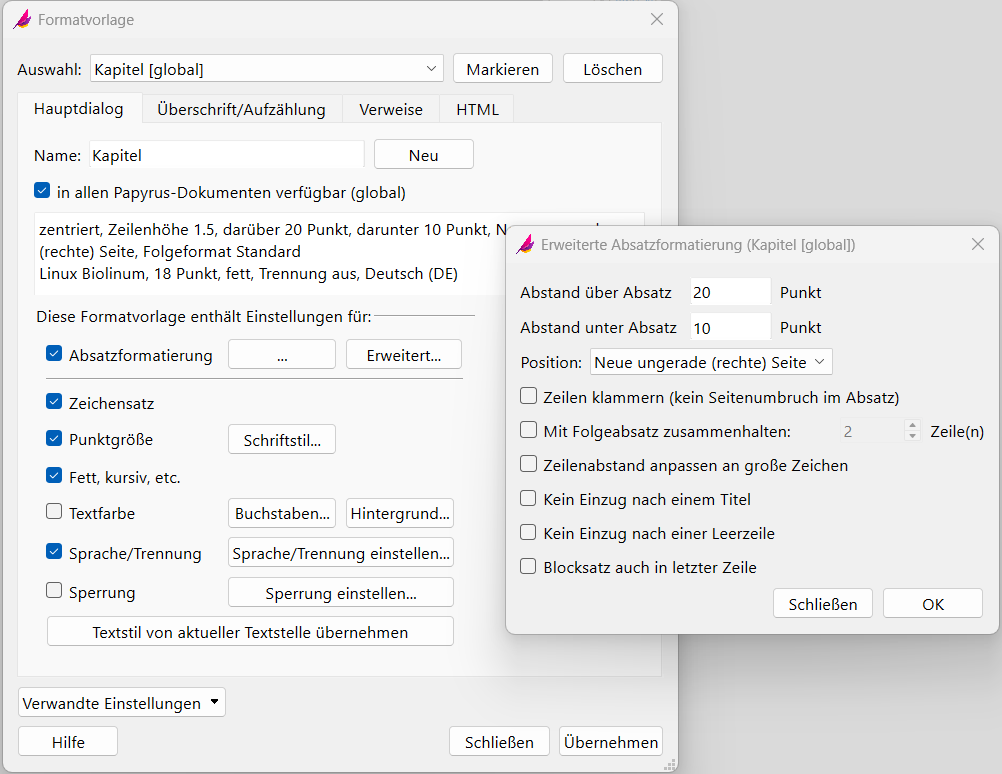
Task: Select the HTML tab
Action: pos(477,109)
